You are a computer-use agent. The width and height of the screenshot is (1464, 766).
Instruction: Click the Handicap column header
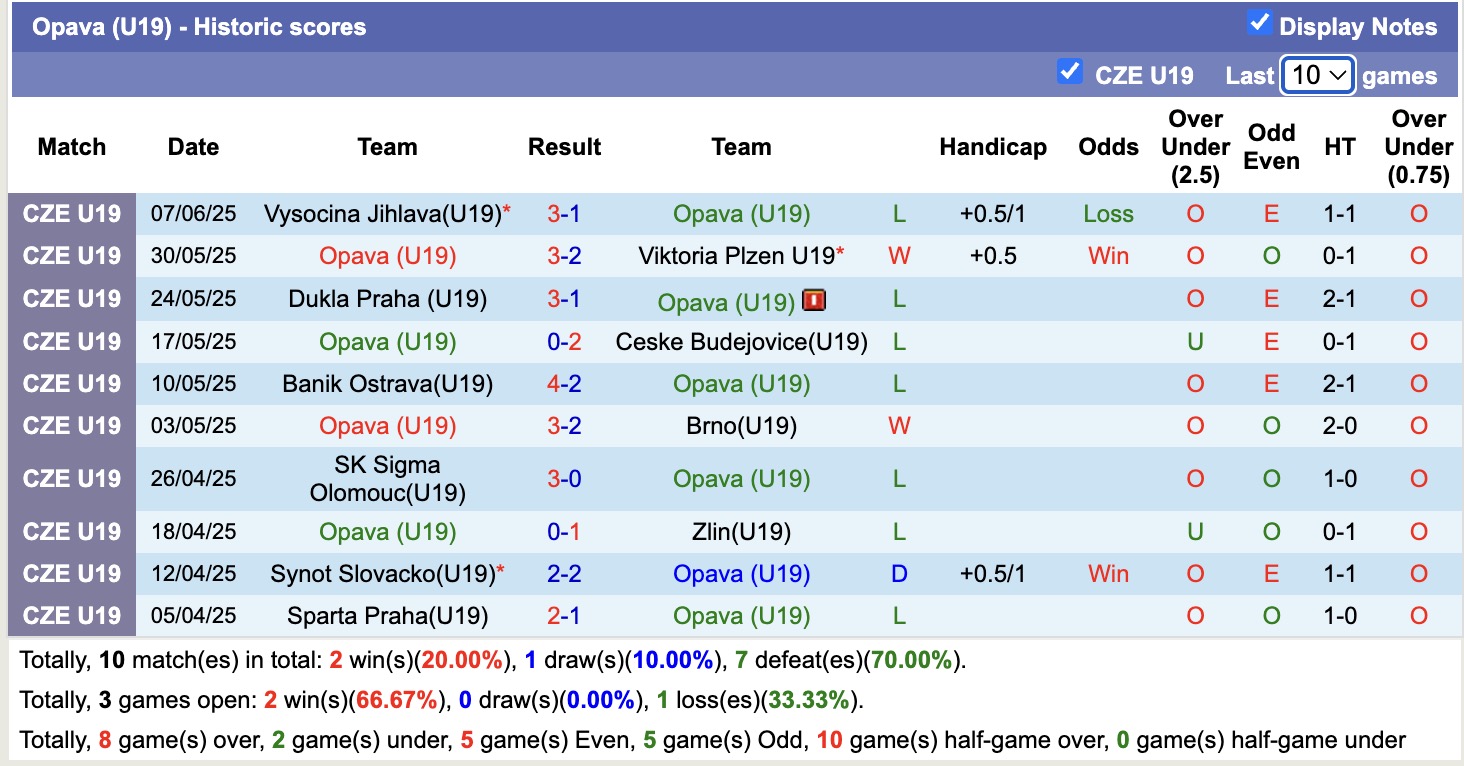coord(992,147)
